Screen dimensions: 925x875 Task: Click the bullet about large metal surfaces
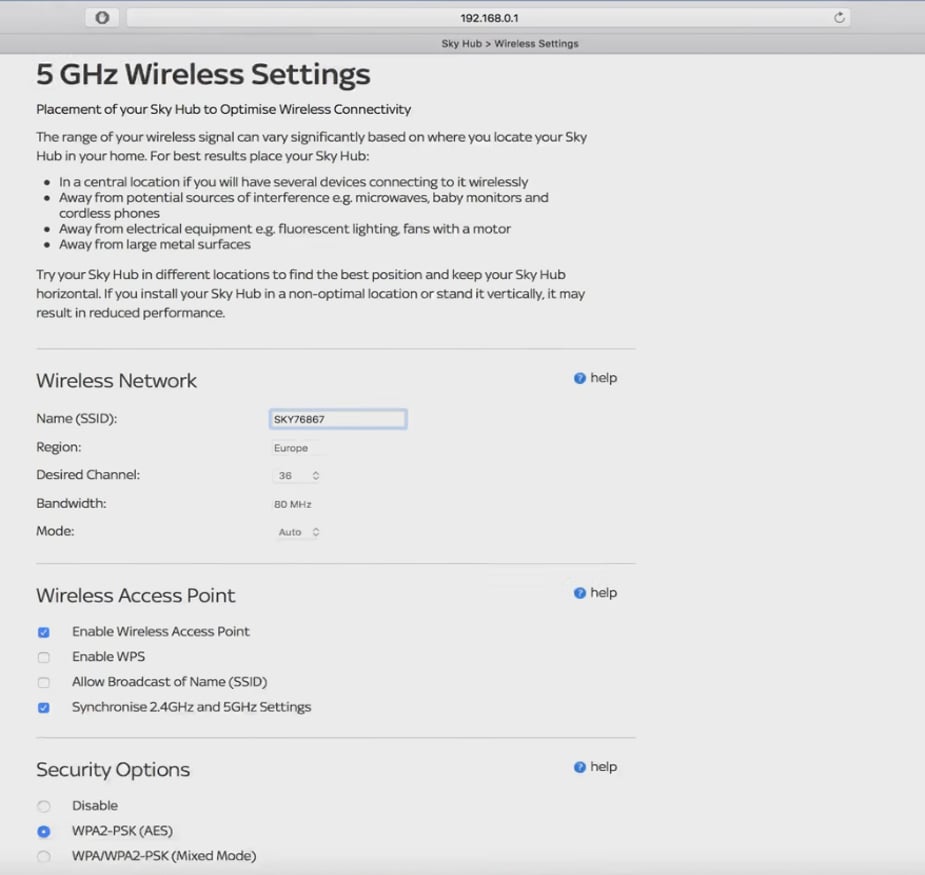[155, 244]
